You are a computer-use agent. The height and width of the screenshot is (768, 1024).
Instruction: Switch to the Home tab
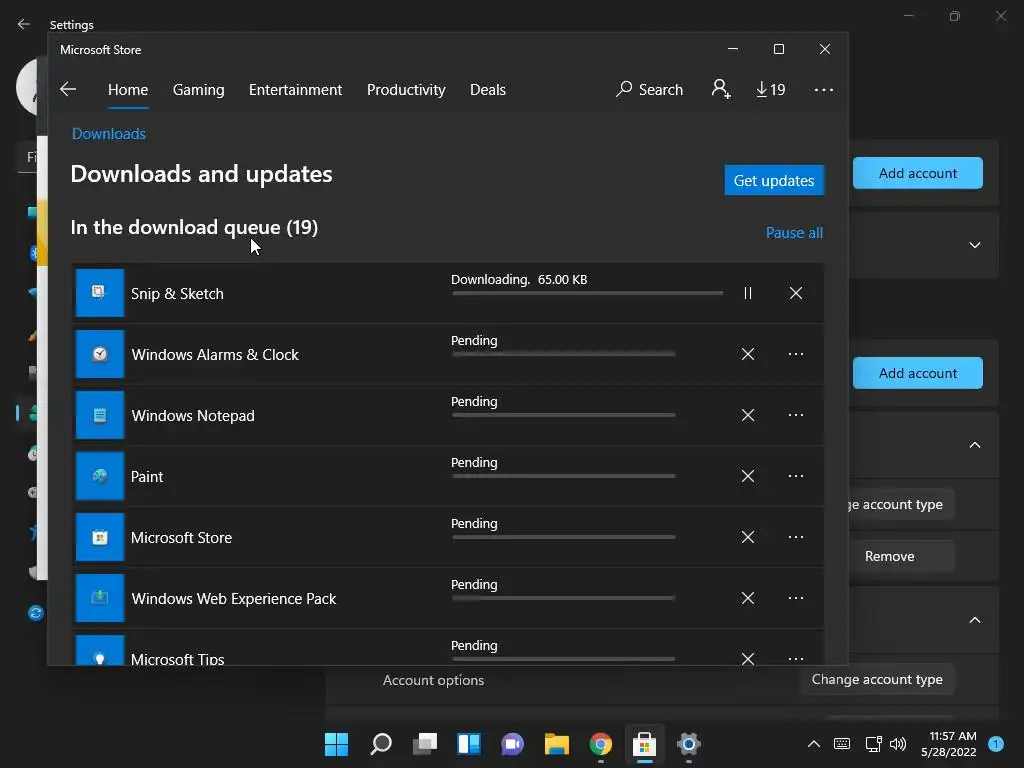point(128,89)
